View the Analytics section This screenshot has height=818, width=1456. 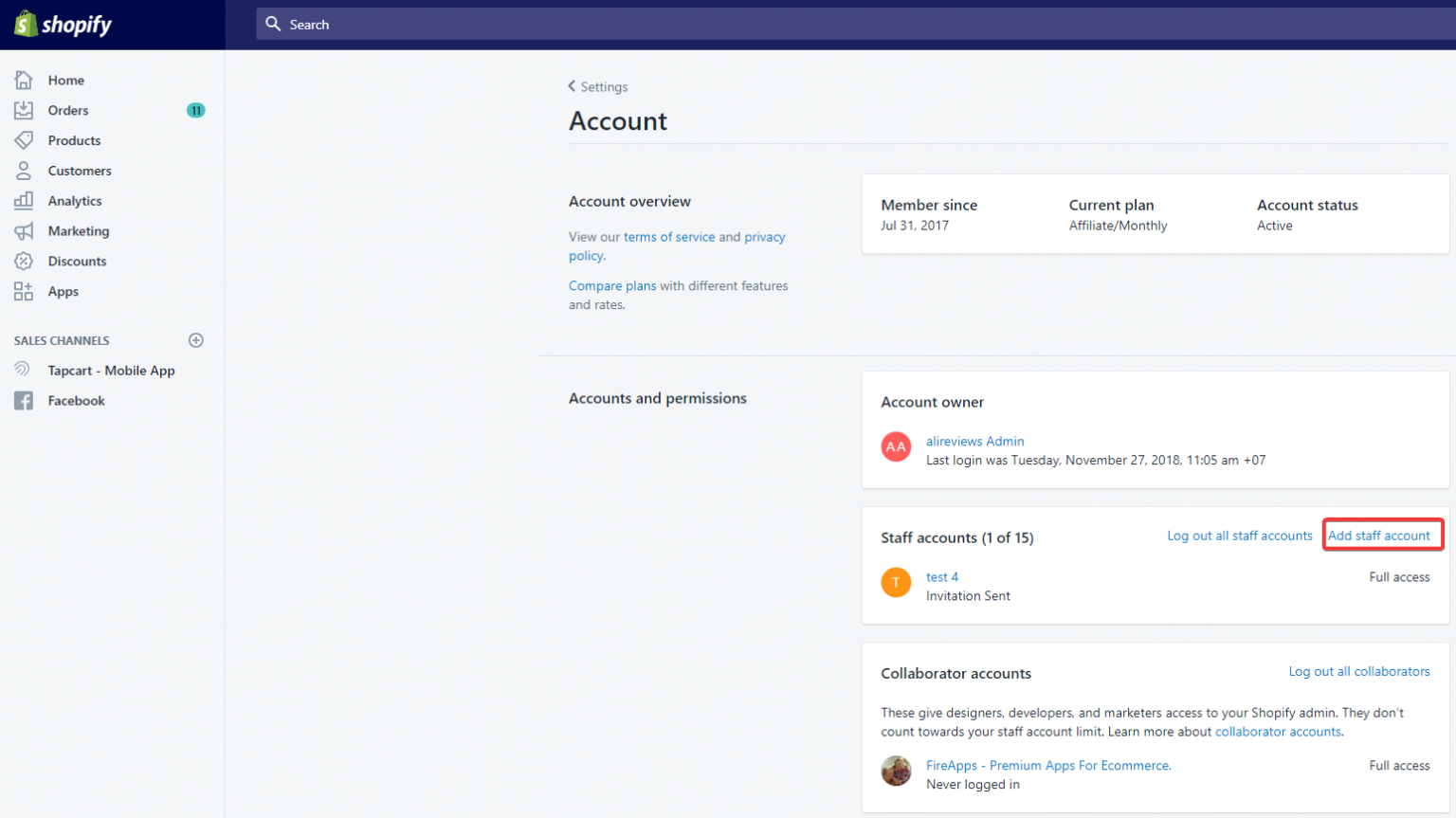(x=75, y=201)
